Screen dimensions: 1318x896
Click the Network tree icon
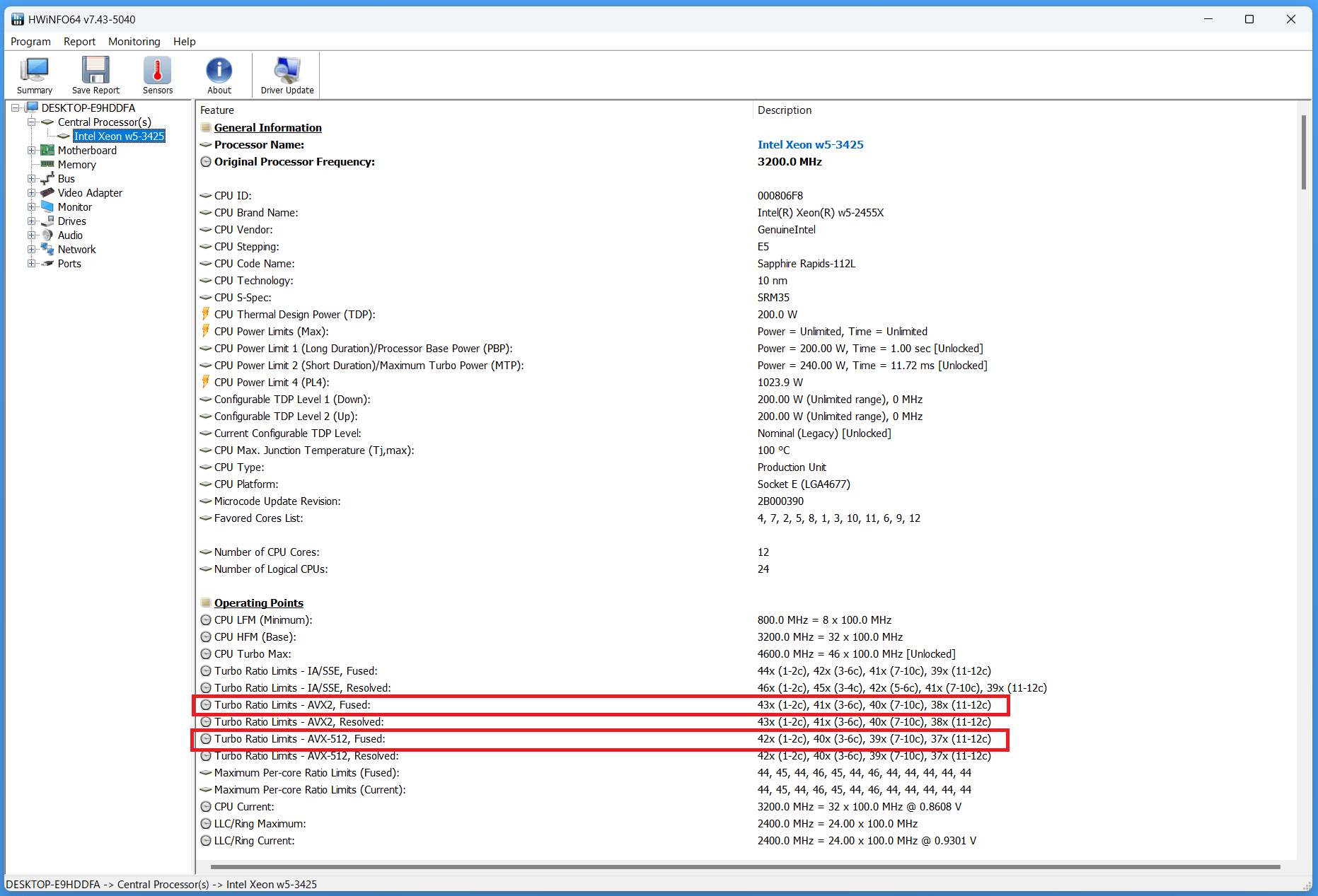[47, 249]
